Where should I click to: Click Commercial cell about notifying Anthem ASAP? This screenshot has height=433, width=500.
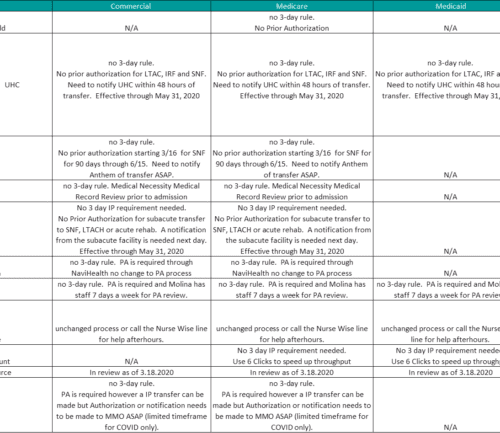click(131, 158)
